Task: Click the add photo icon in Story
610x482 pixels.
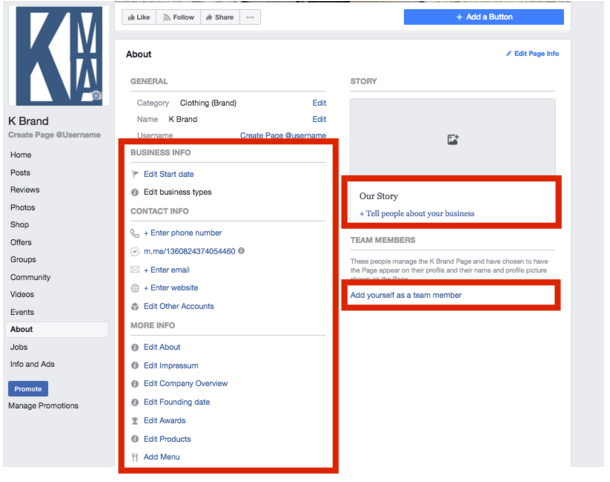Action: point(452,140)
